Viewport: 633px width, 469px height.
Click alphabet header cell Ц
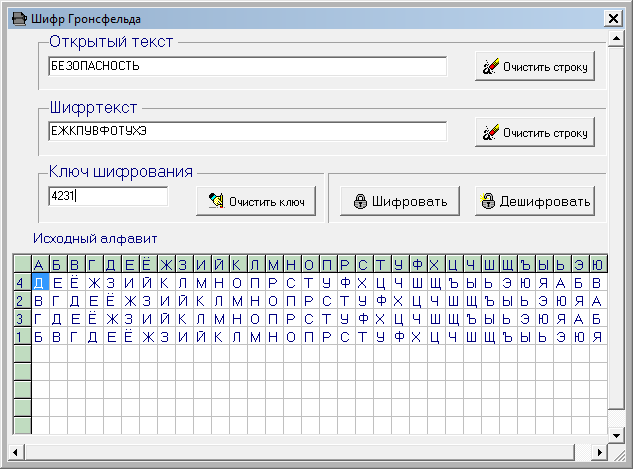(454, 264)
